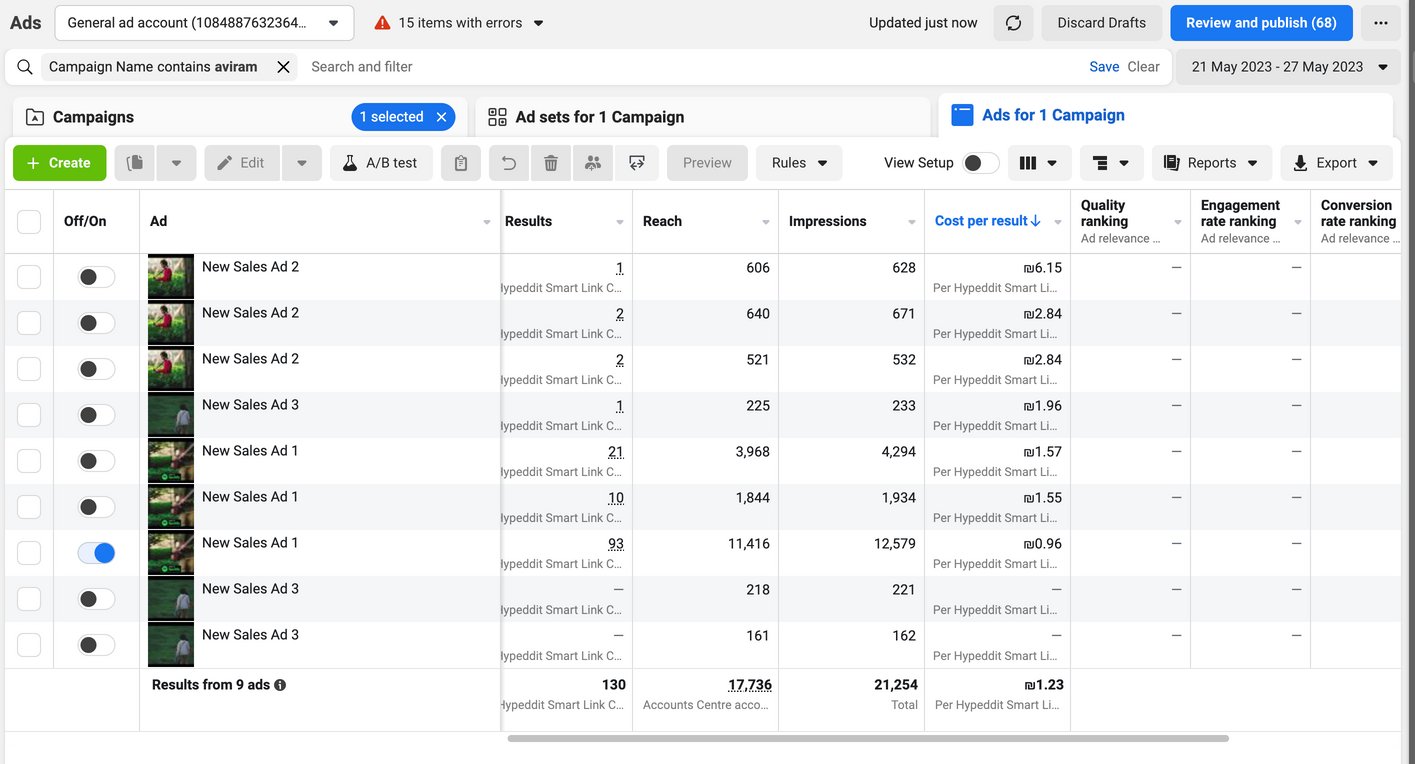Click the A/B test button

pos(381,163)
